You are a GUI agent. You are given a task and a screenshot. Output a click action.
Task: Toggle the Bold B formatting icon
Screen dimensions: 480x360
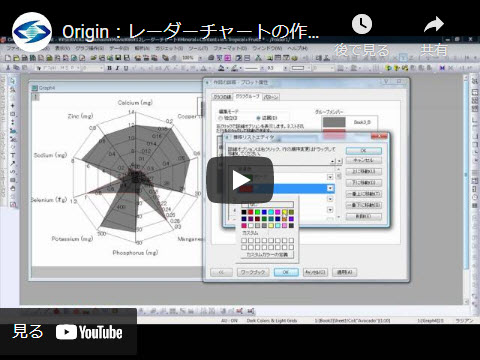(109, 68)
